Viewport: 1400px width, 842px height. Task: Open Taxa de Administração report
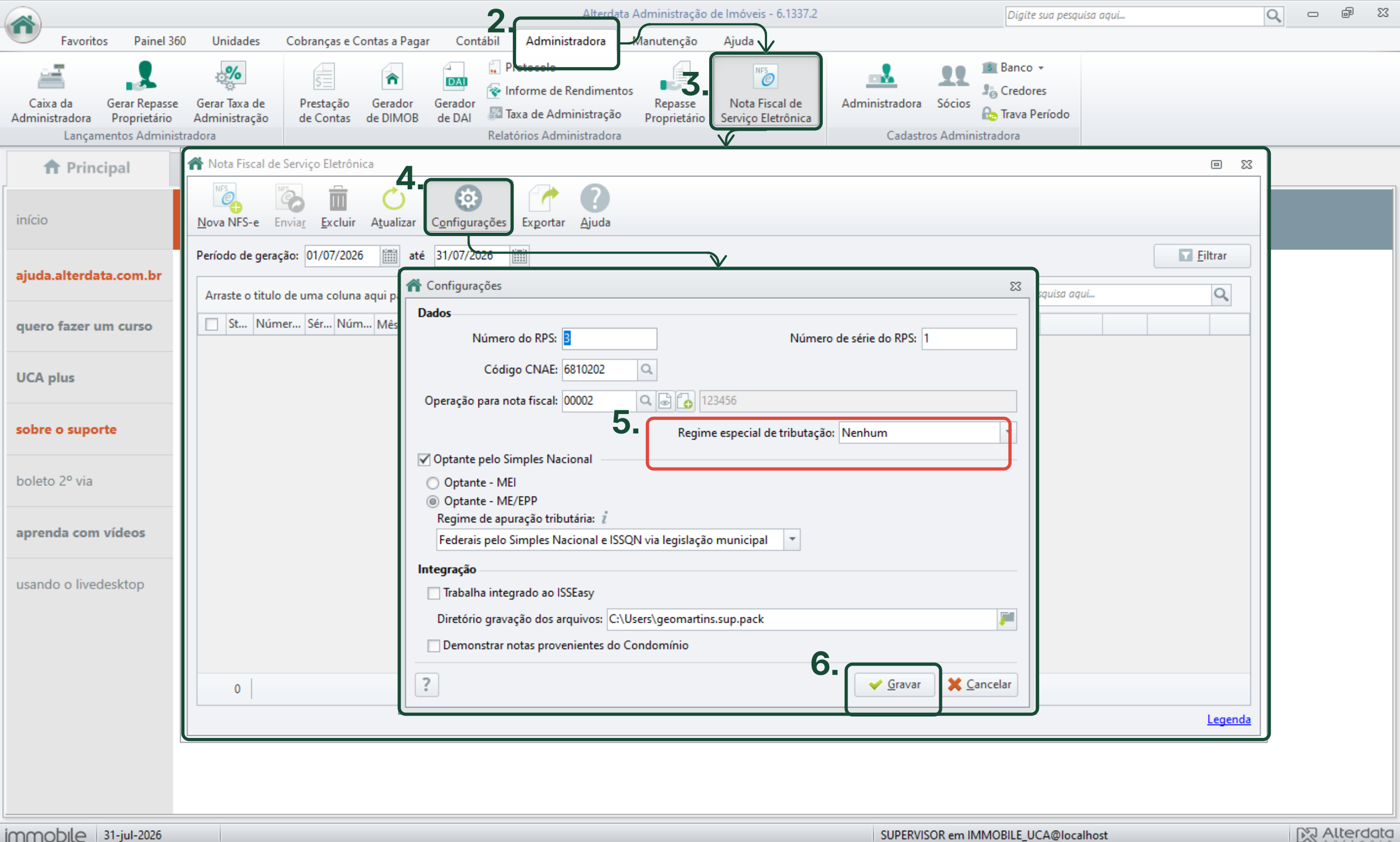coord(555,114)
